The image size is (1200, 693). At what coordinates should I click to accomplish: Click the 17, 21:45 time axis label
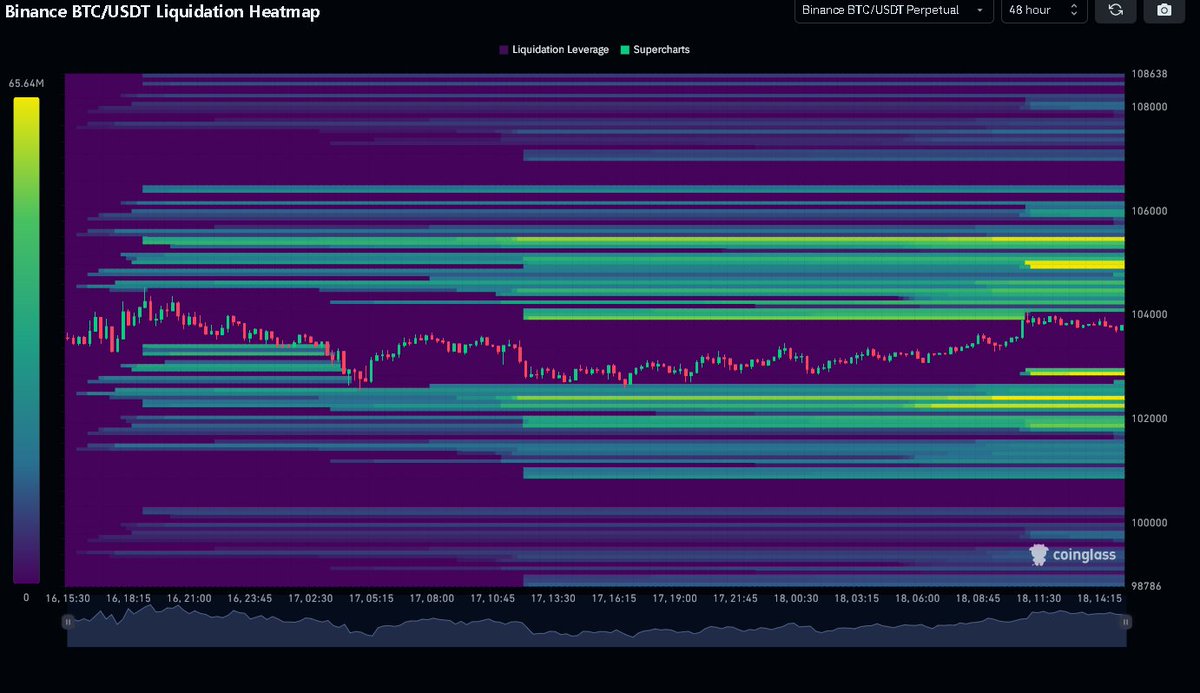point(735,598)
